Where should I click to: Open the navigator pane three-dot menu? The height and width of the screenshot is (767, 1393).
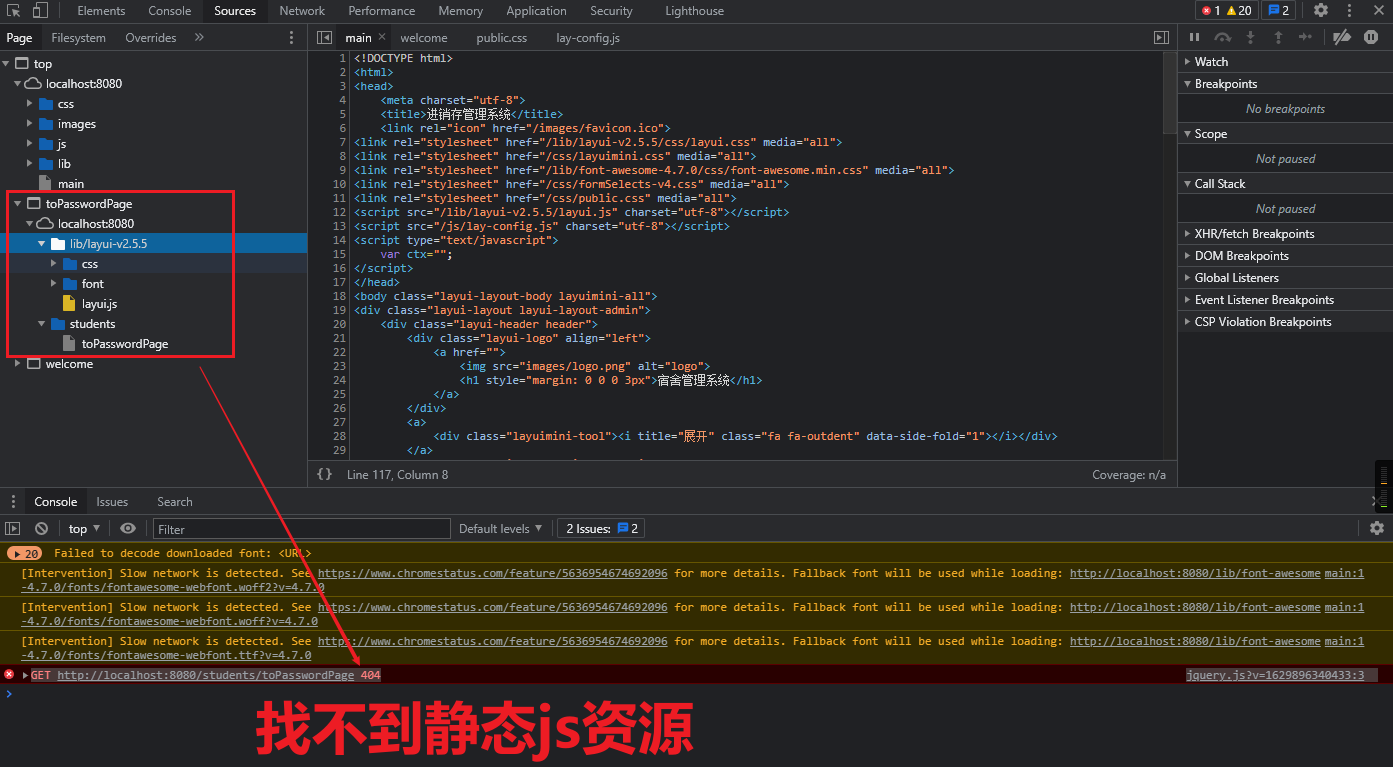292,37
